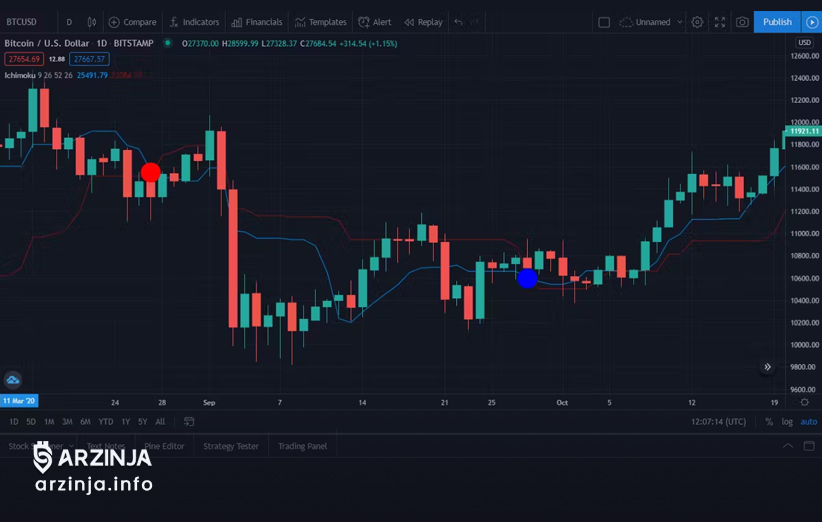Click the 10000.00 price axis label
The height and width of the screenshot is (522, 822).
(x=804, y=345)
